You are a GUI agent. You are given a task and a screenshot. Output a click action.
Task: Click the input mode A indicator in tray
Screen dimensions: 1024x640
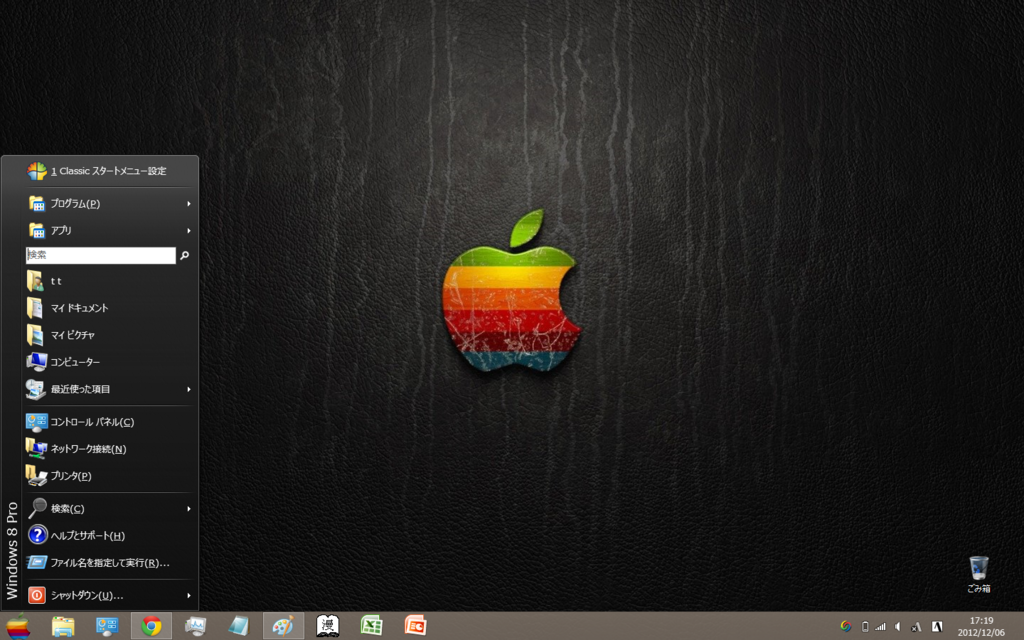937,626
